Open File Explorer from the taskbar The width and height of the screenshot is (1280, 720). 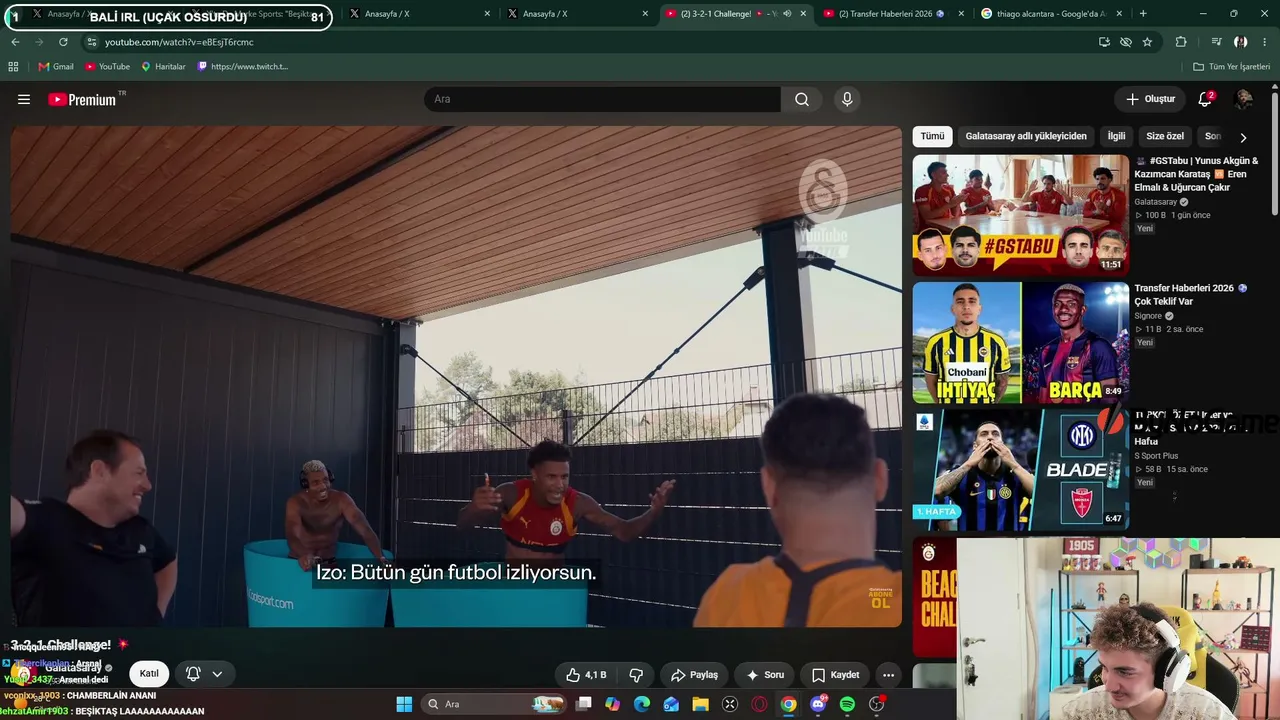700,704
